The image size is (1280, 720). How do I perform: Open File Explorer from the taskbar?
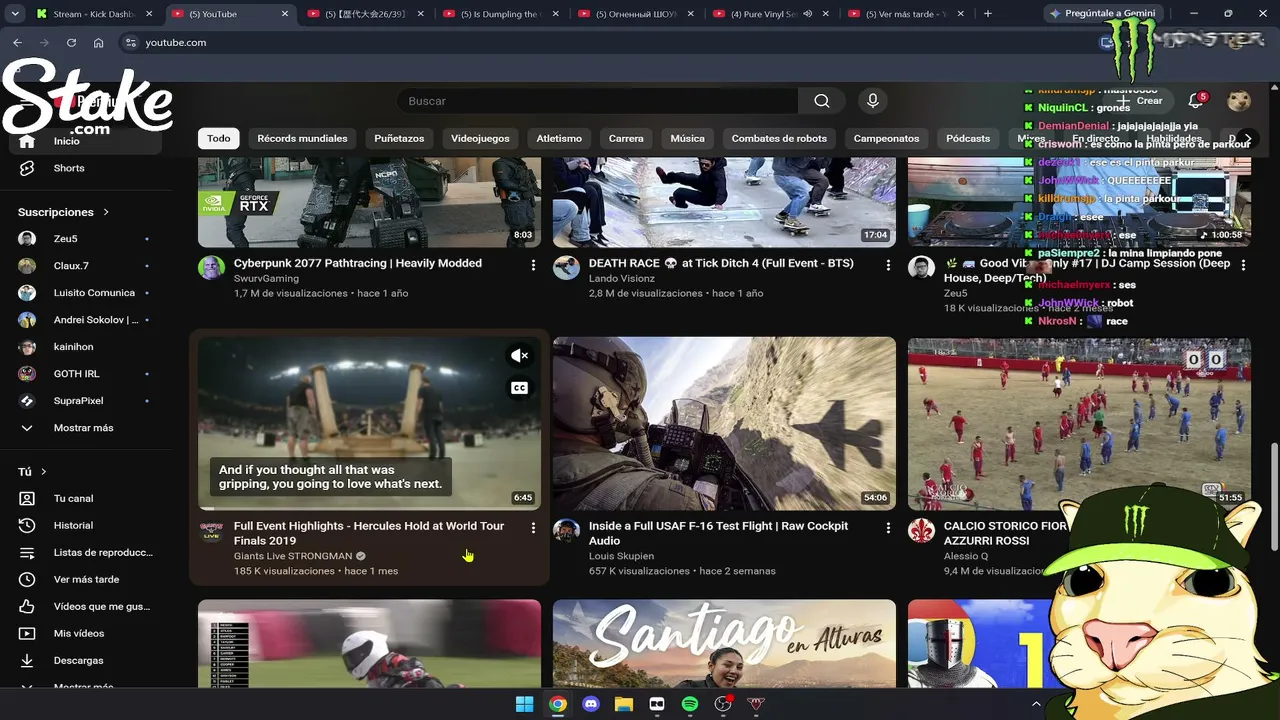[x=624, y=704]
